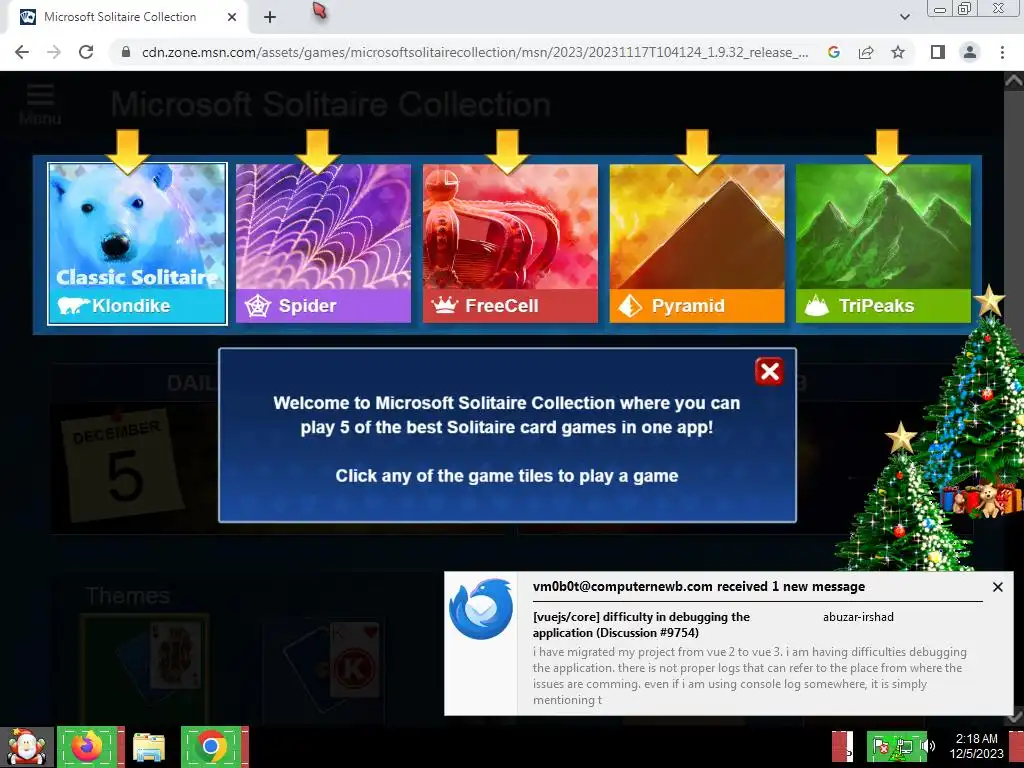Open a new browser tab
The height and width of the screenshot is (768, 1024).
(x=270, y=18)
